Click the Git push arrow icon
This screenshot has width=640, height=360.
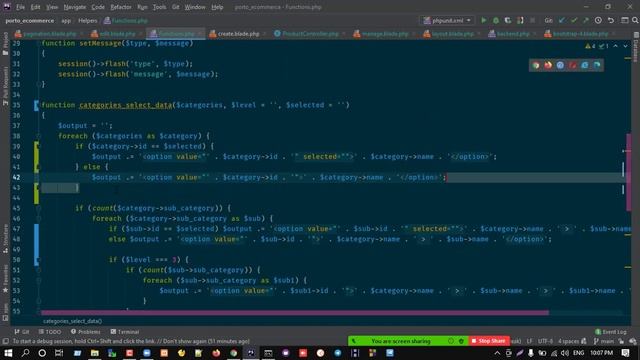(586, 20)
